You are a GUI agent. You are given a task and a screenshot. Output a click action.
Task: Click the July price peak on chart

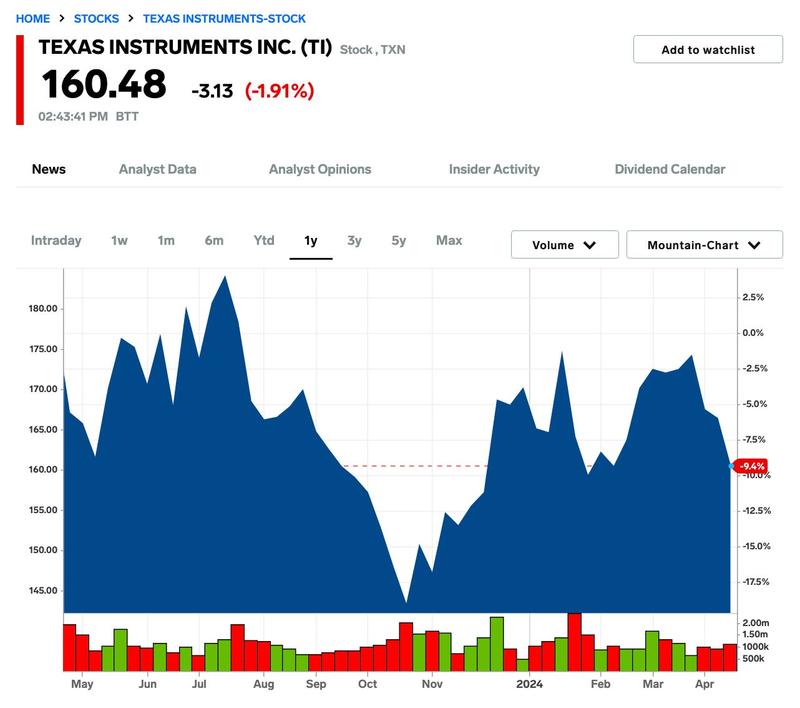click(x=225, y=277)
